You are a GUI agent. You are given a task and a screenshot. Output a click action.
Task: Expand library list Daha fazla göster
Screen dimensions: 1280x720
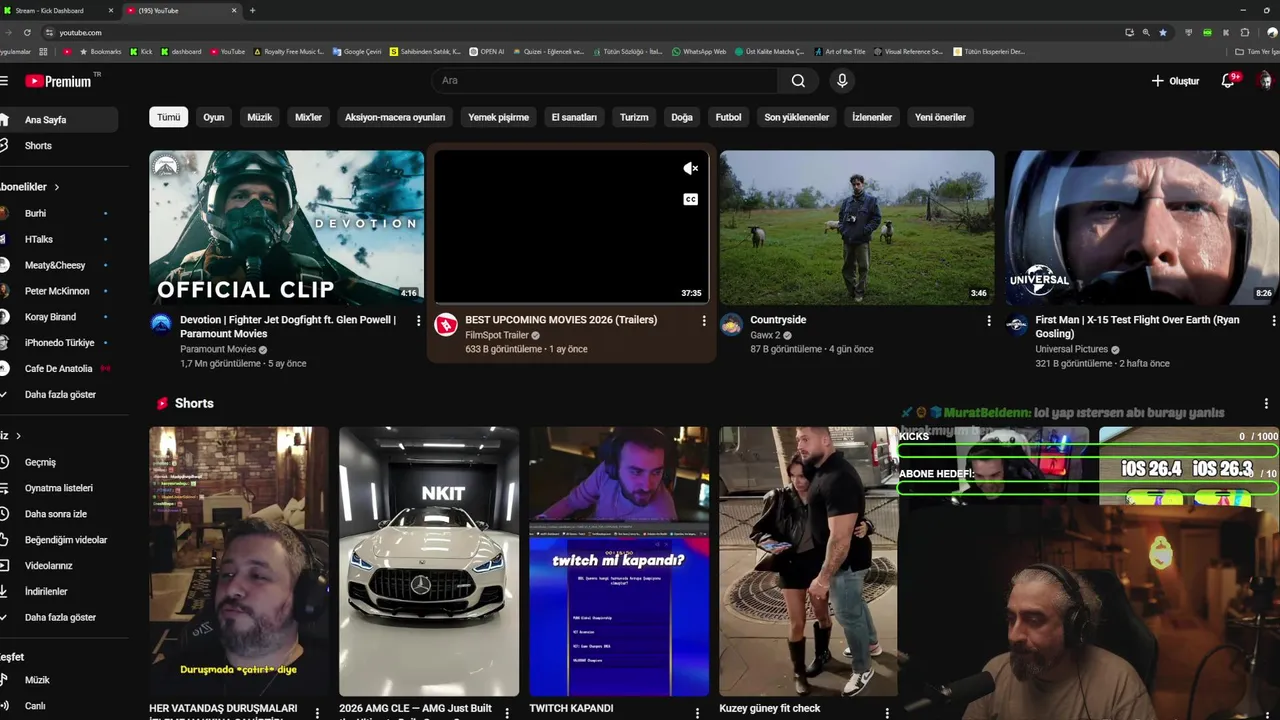60,618
